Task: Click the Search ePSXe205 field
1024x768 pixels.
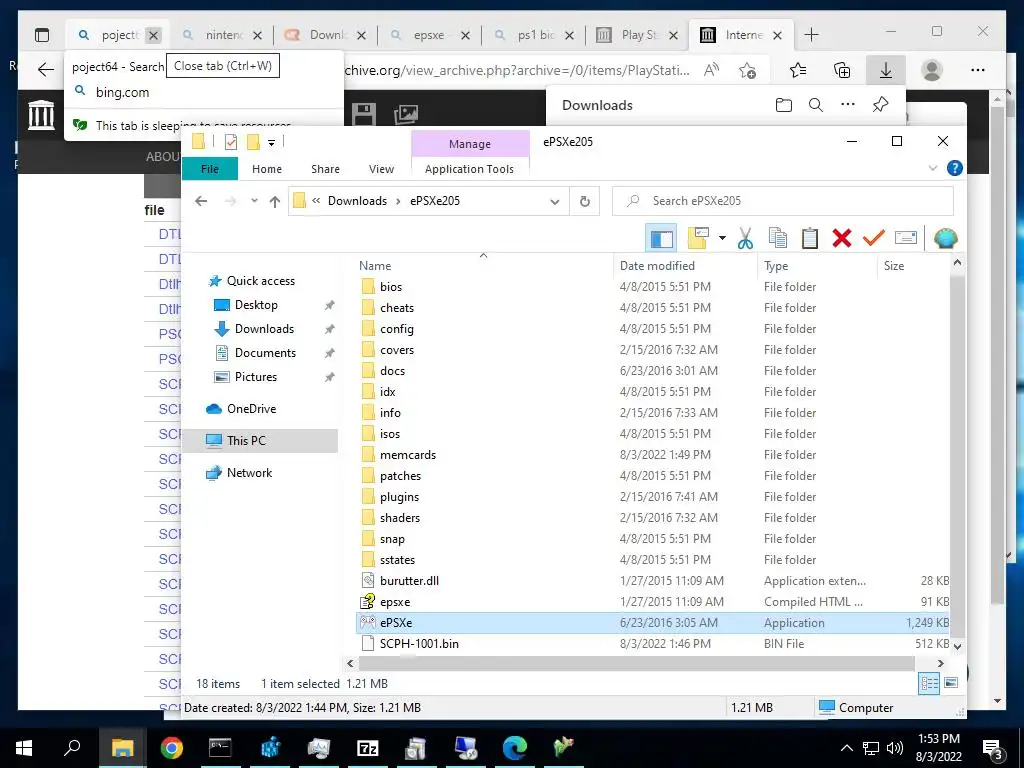Action: [782, 201]
